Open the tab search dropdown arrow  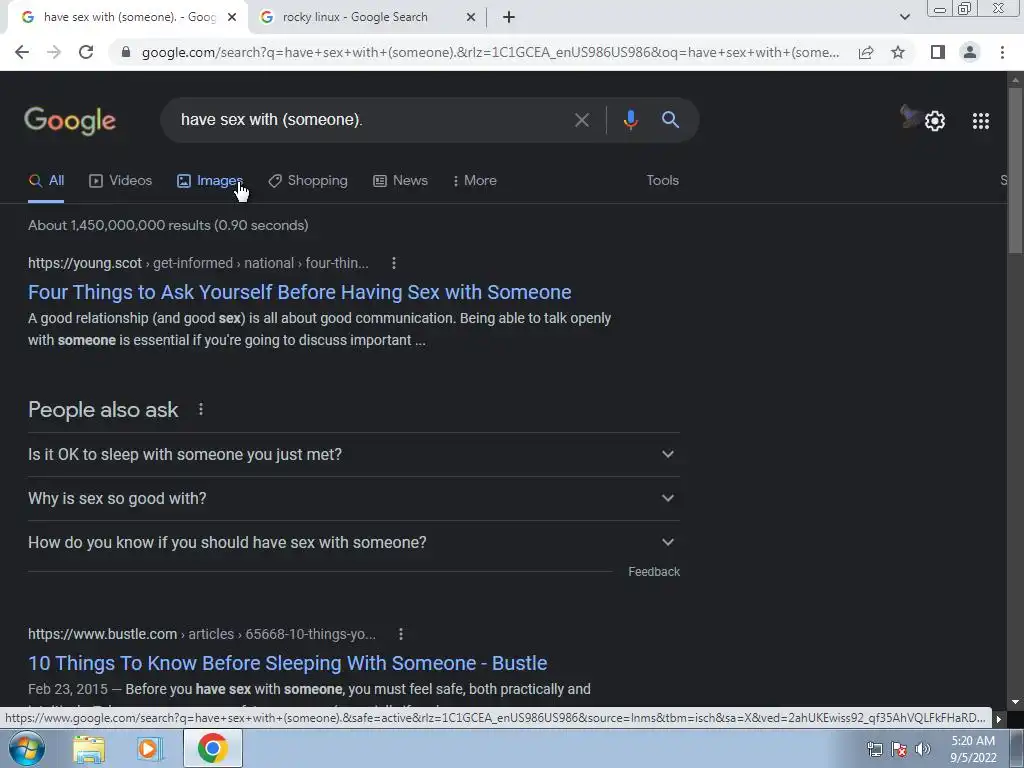pyautogui.click(x=904, y=17)
